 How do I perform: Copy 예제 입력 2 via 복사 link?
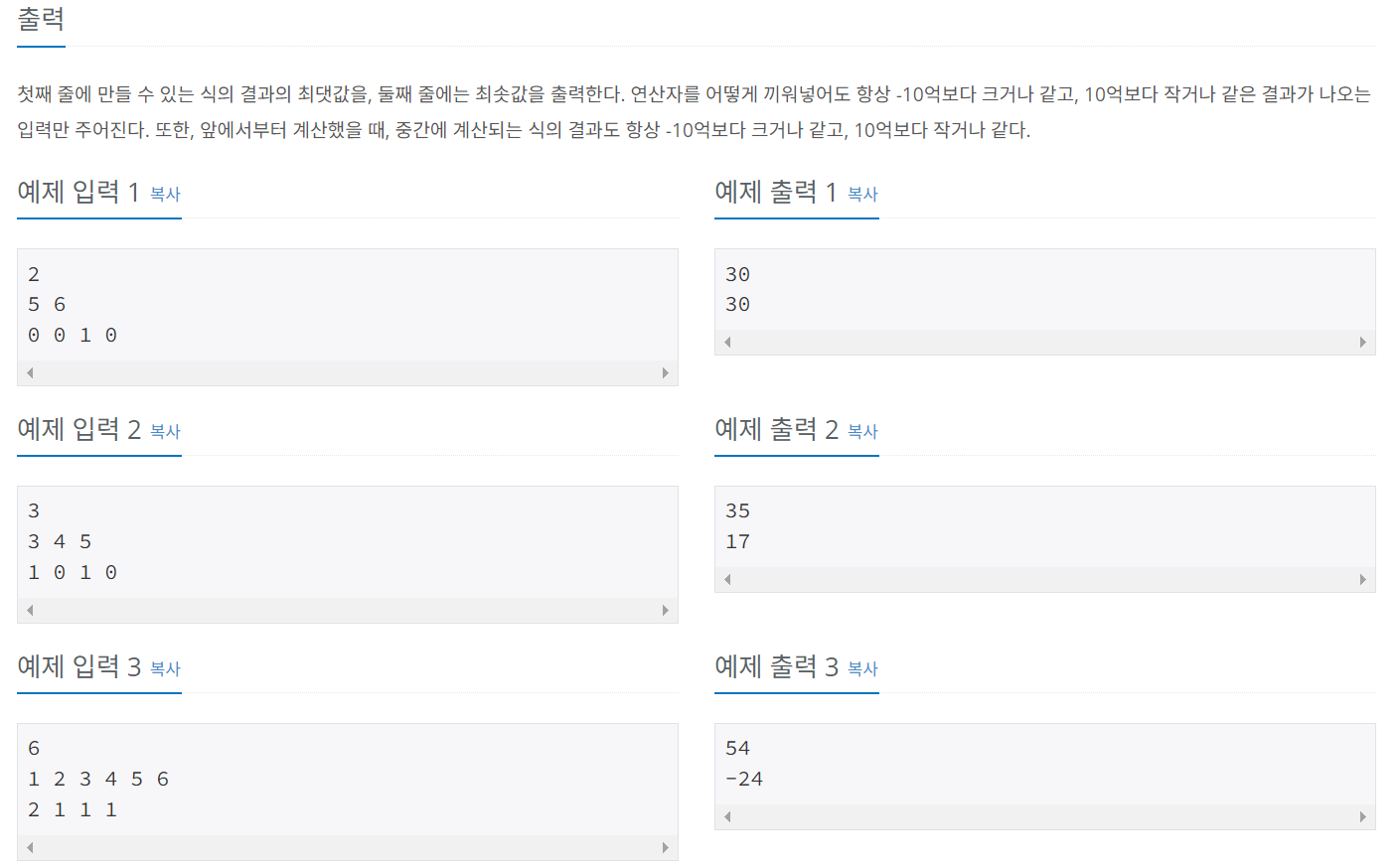point(165,431)
